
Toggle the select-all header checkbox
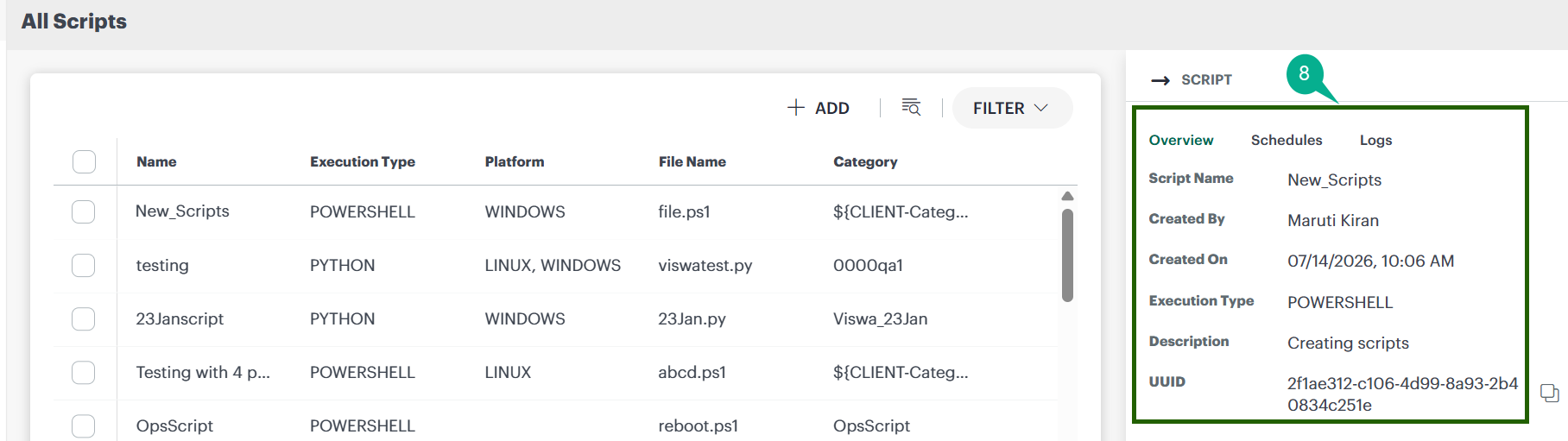[84, 161]
